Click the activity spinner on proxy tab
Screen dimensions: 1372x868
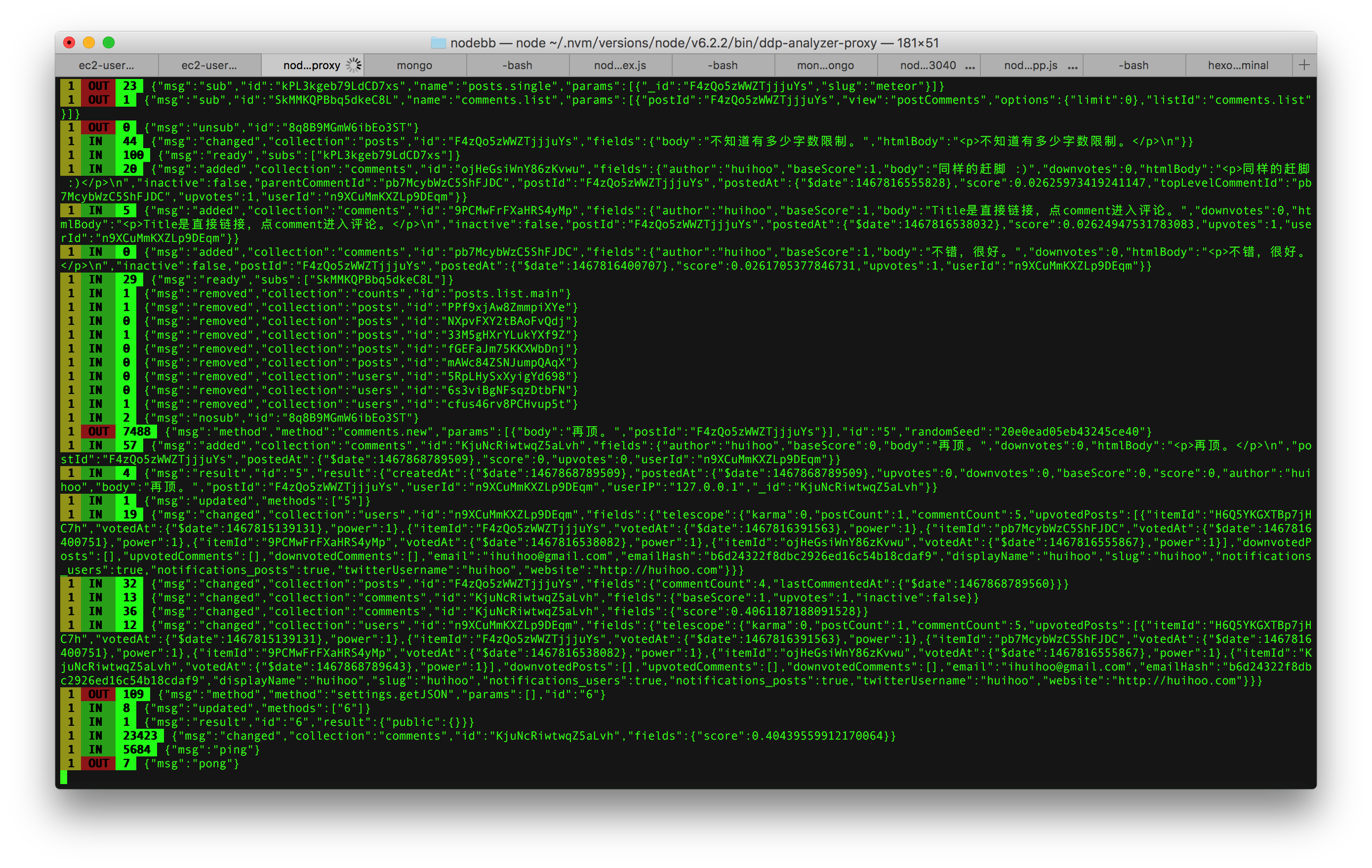354,66
